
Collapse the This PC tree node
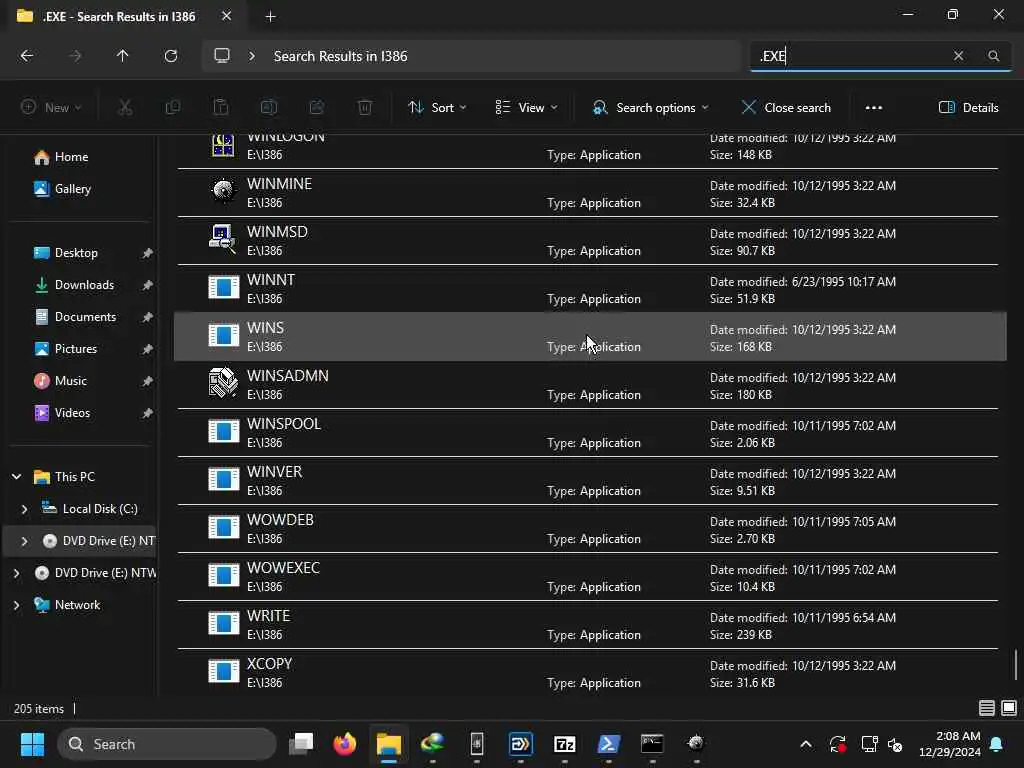[x=16, y=477]
